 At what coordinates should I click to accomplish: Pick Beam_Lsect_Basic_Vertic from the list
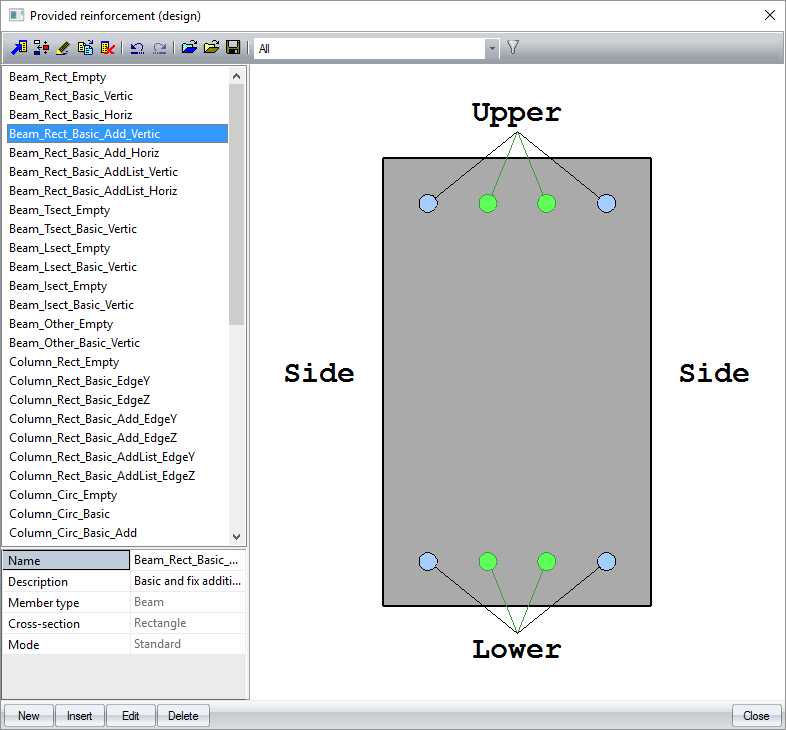pyautogui.click(x=118, y=267)
